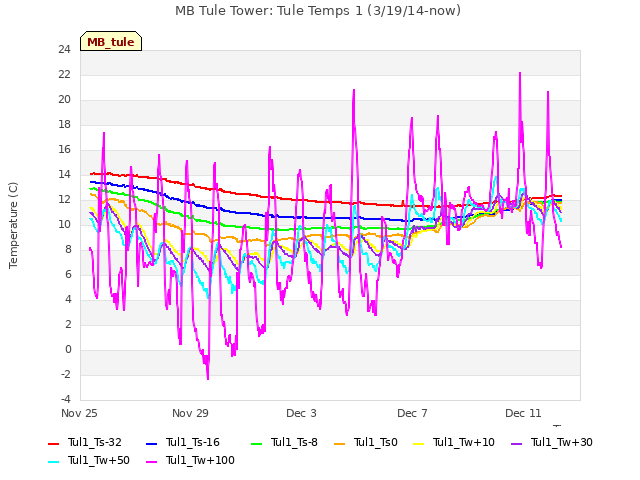Click the 10 y-axis tick label
The height and width of the screenshot is (480, 640).
(64, 224)
